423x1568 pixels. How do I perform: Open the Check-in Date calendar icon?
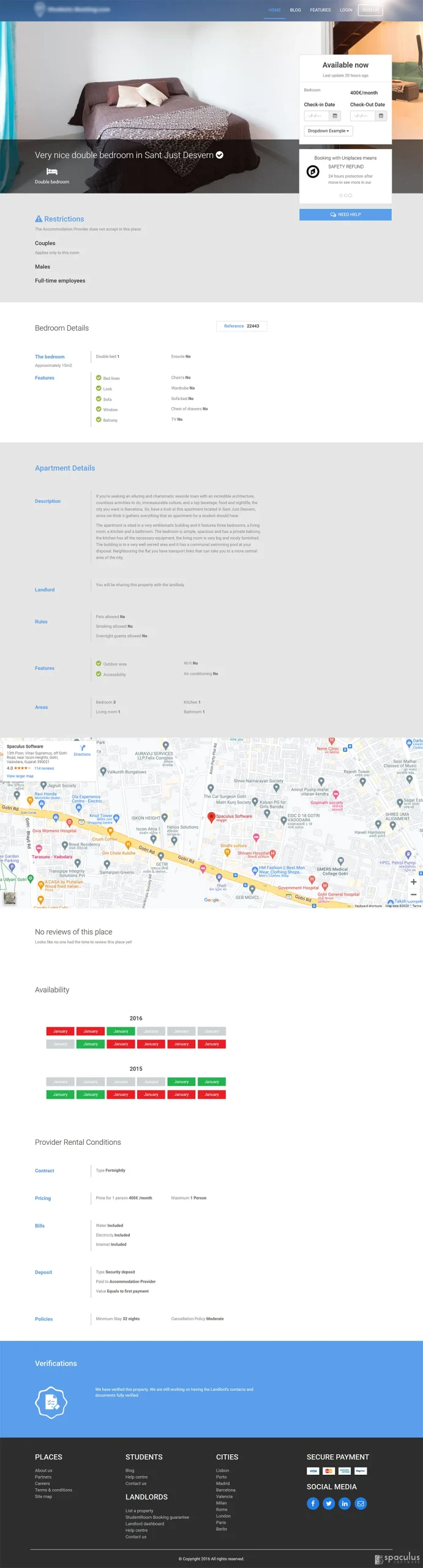(335, 116)
